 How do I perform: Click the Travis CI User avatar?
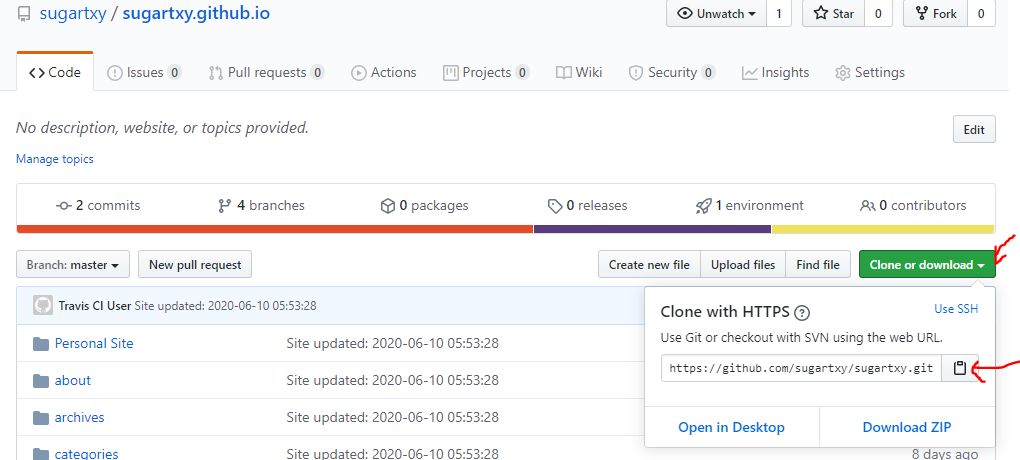pos(43,306)
